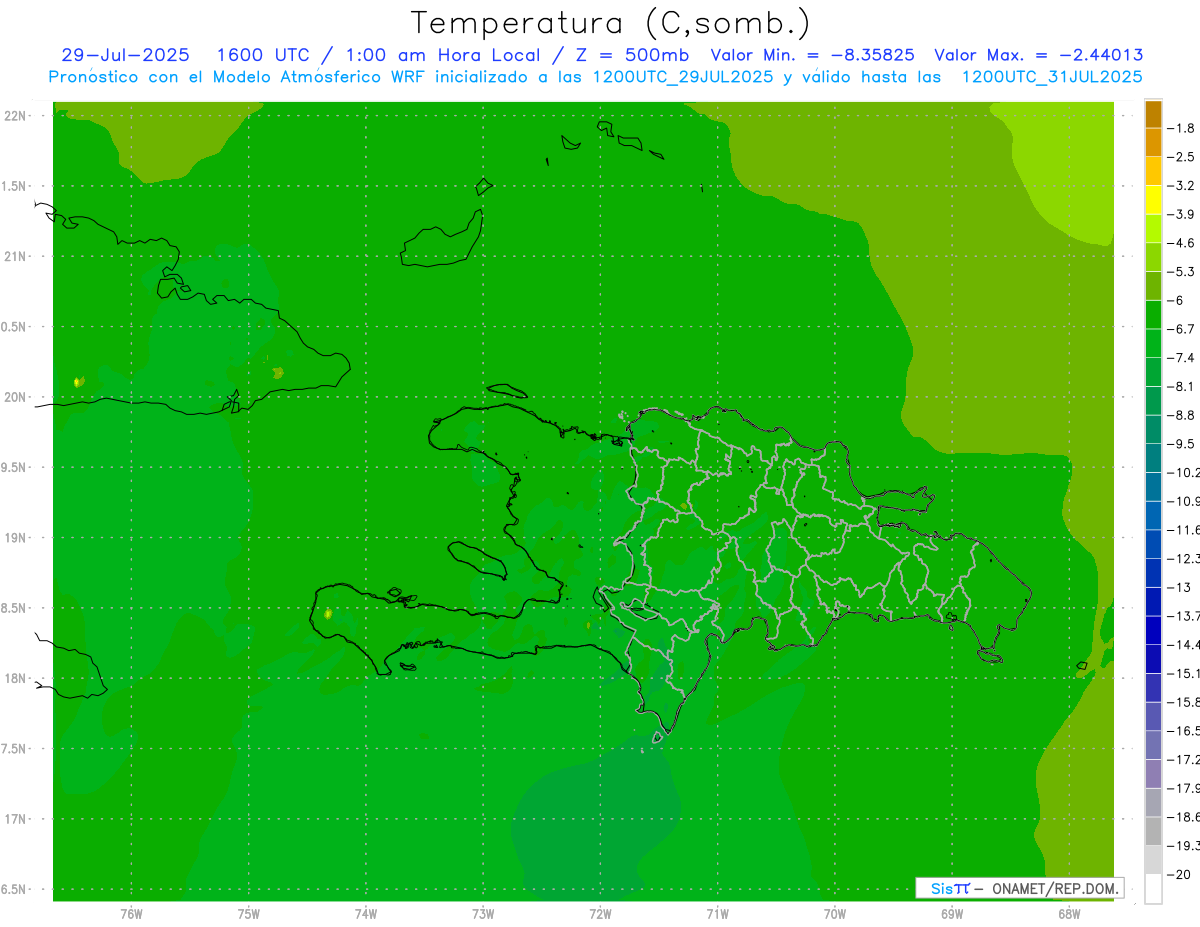This screenshot has width=1200, height=927.
Task: Pick the green swatch between -6 and -6.7
Action: (1153, 314)
